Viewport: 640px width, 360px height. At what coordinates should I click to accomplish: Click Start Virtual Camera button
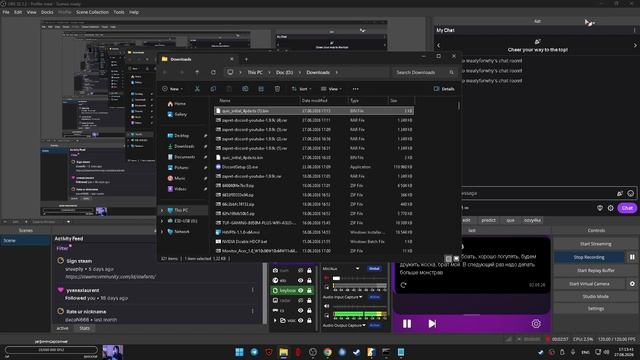click(589, 284)
